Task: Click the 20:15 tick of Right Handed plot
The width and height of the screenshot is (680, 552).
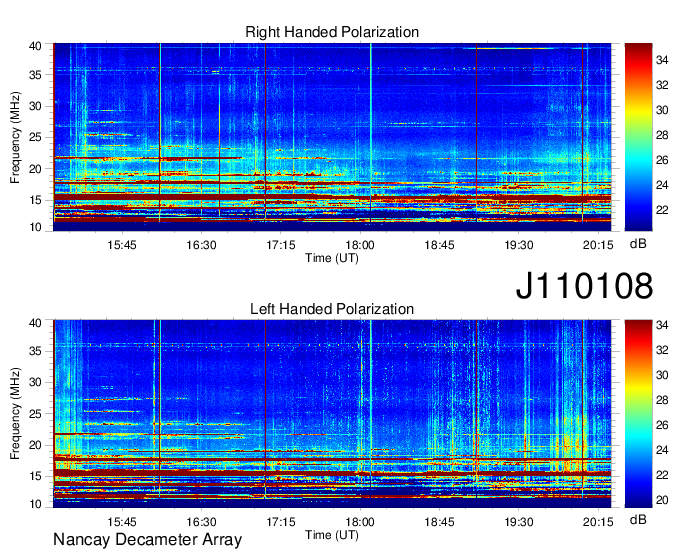Action: pyautogui.click(x=598, y=245)
